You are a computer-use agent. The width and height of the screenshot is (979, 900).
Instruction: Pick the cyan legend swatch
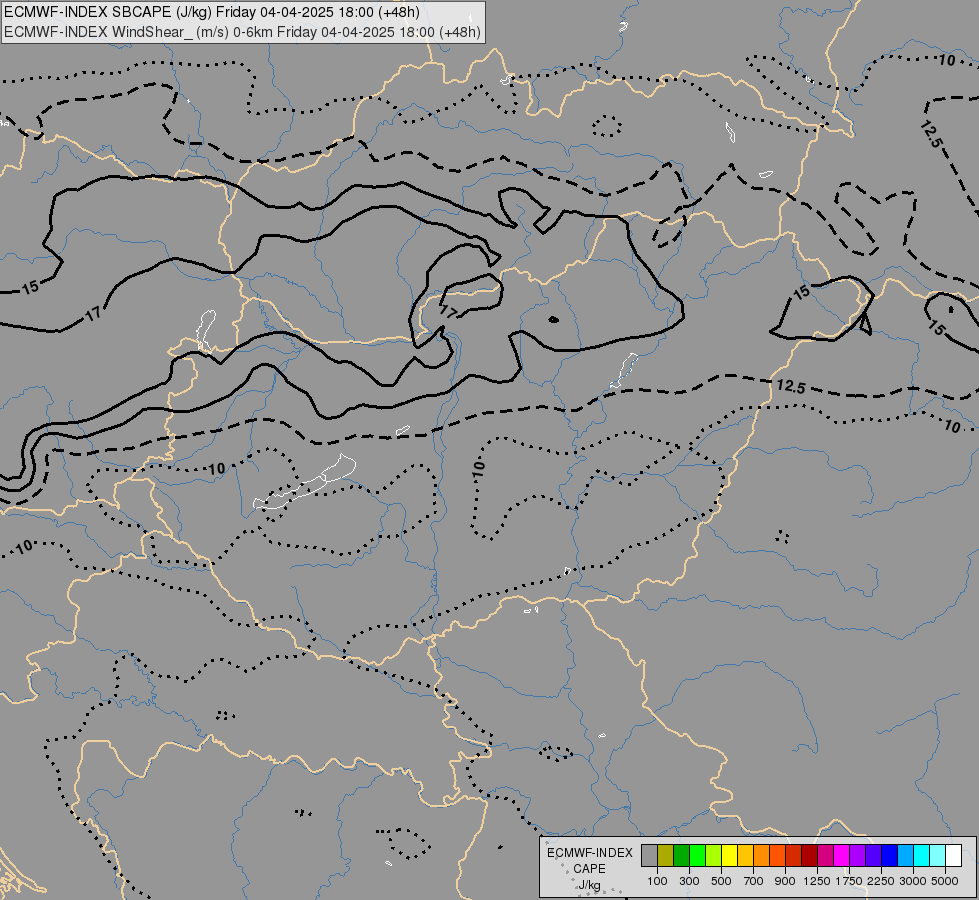(x=922, y=856)
